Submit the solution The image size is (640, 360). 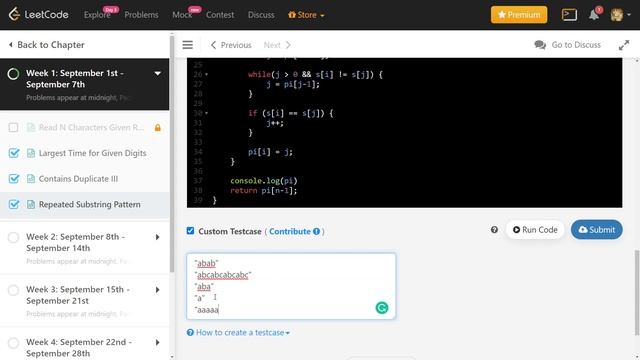(597, 230)
